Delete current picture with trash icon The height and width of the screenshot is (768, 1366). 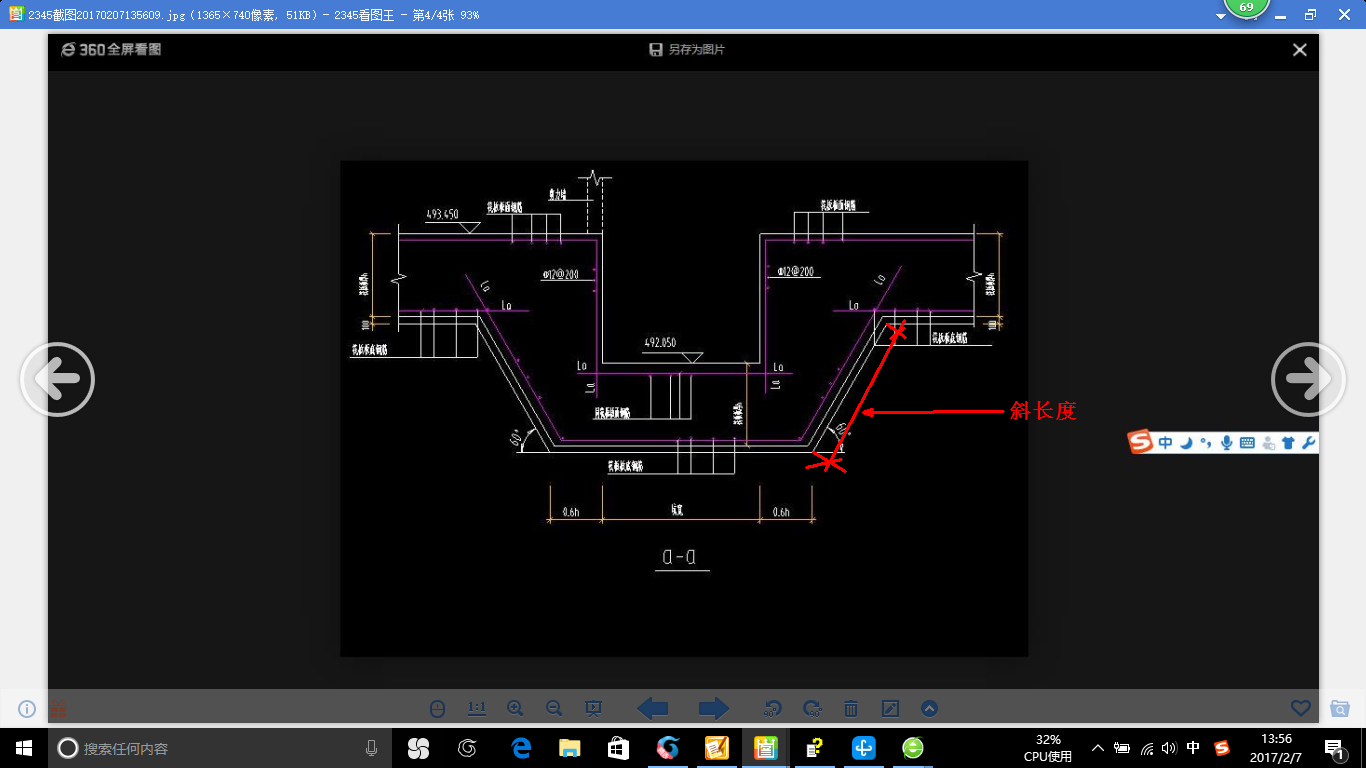(x=851, y=709)
